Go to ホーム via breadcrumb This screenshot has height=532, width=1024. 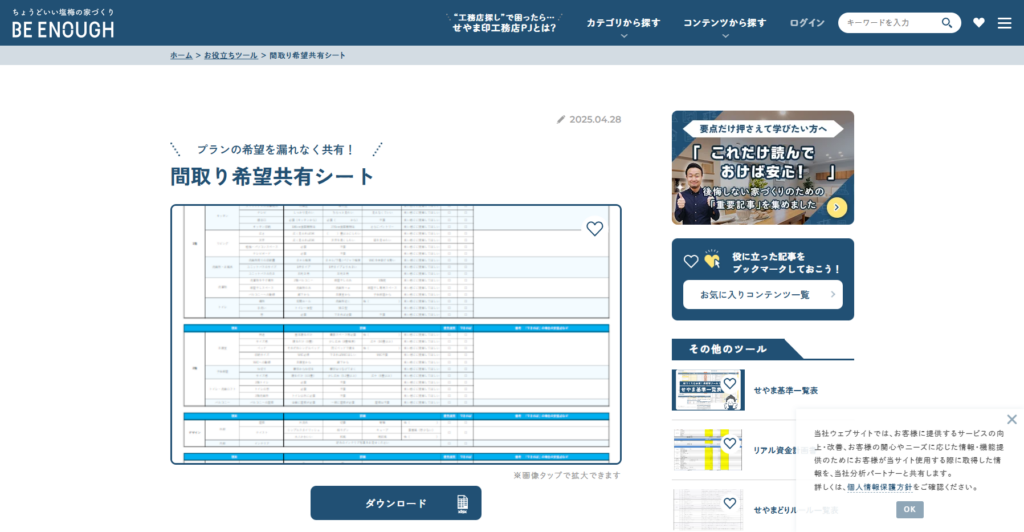tap(181, 55)
